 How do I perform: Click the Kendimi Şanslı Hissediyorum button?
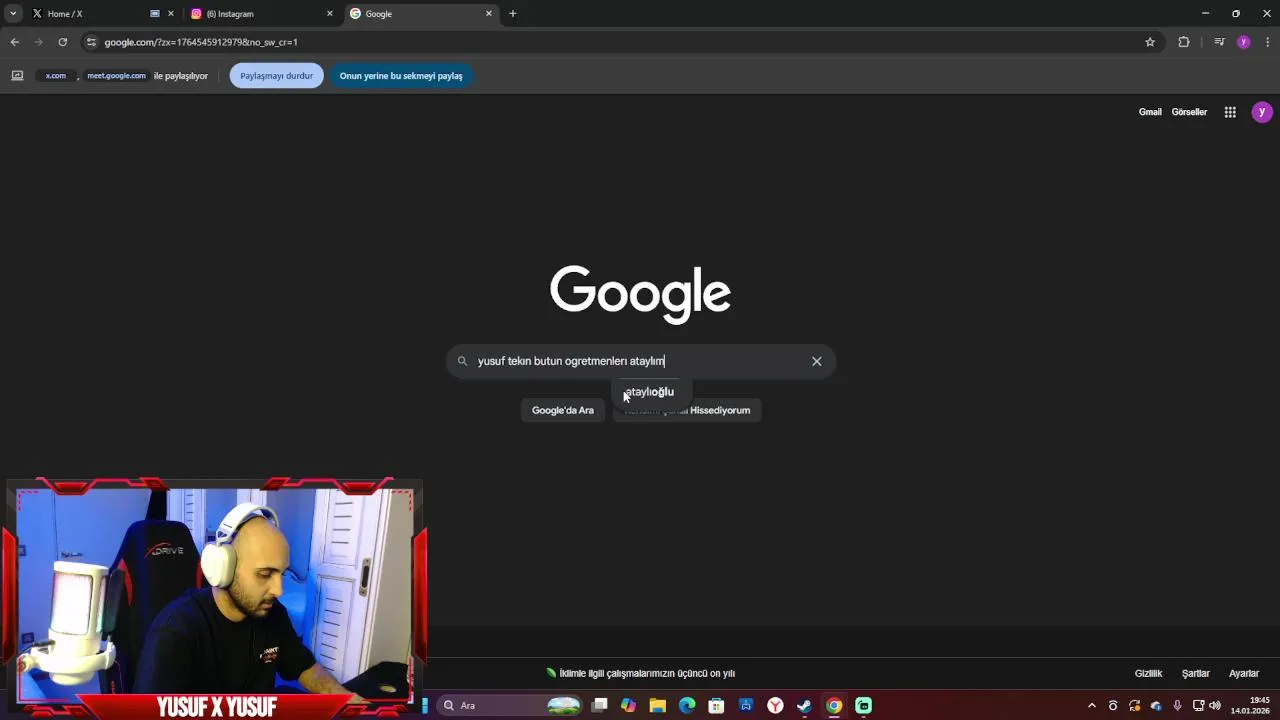tap(687, 410)
